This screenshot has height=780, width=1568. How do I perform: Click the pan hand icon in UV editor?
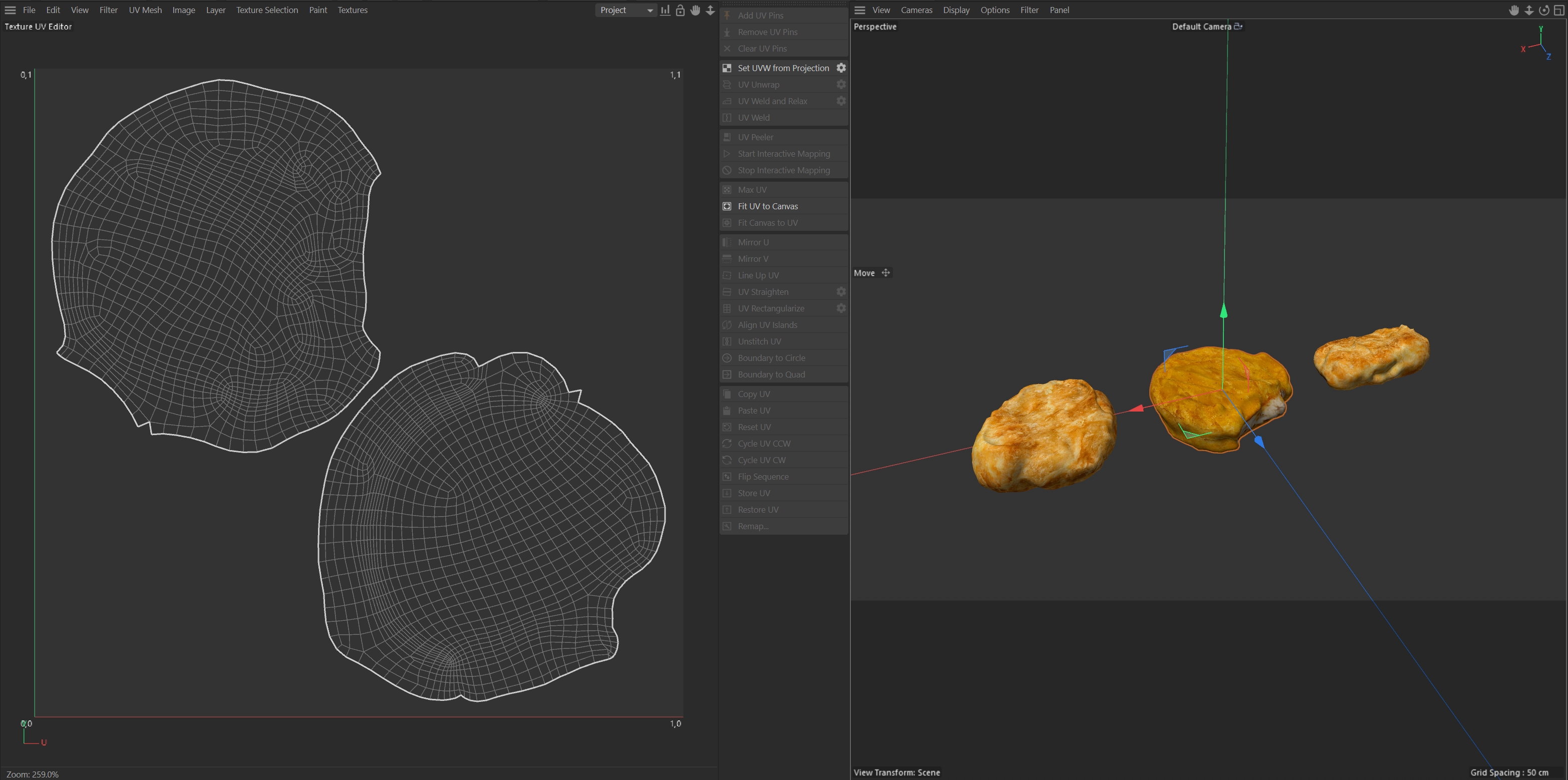coord(695,10)
